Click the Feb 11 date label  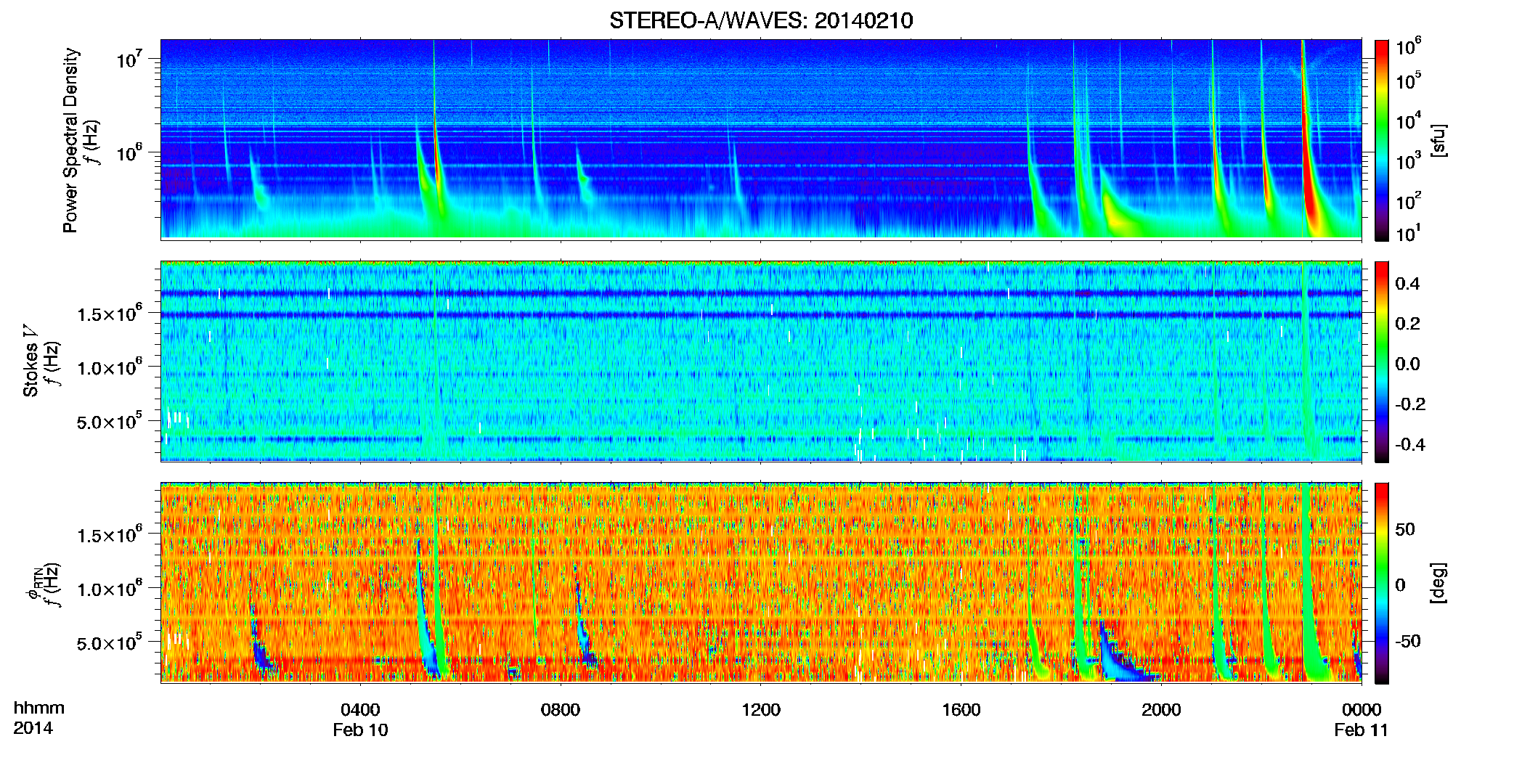tap(1361, 730)
